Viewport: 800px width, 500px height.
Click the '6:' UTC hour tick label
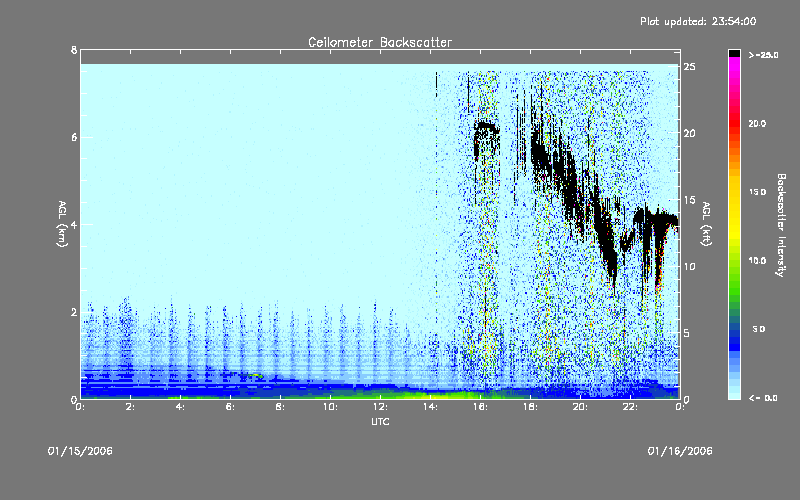tap(231, 407)
